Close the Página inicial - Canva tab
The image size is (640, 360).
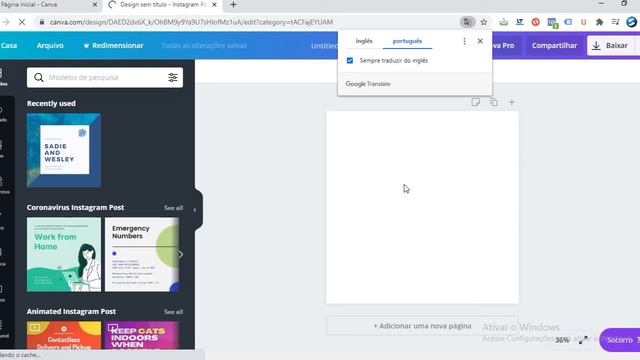[x=95, y=5]
